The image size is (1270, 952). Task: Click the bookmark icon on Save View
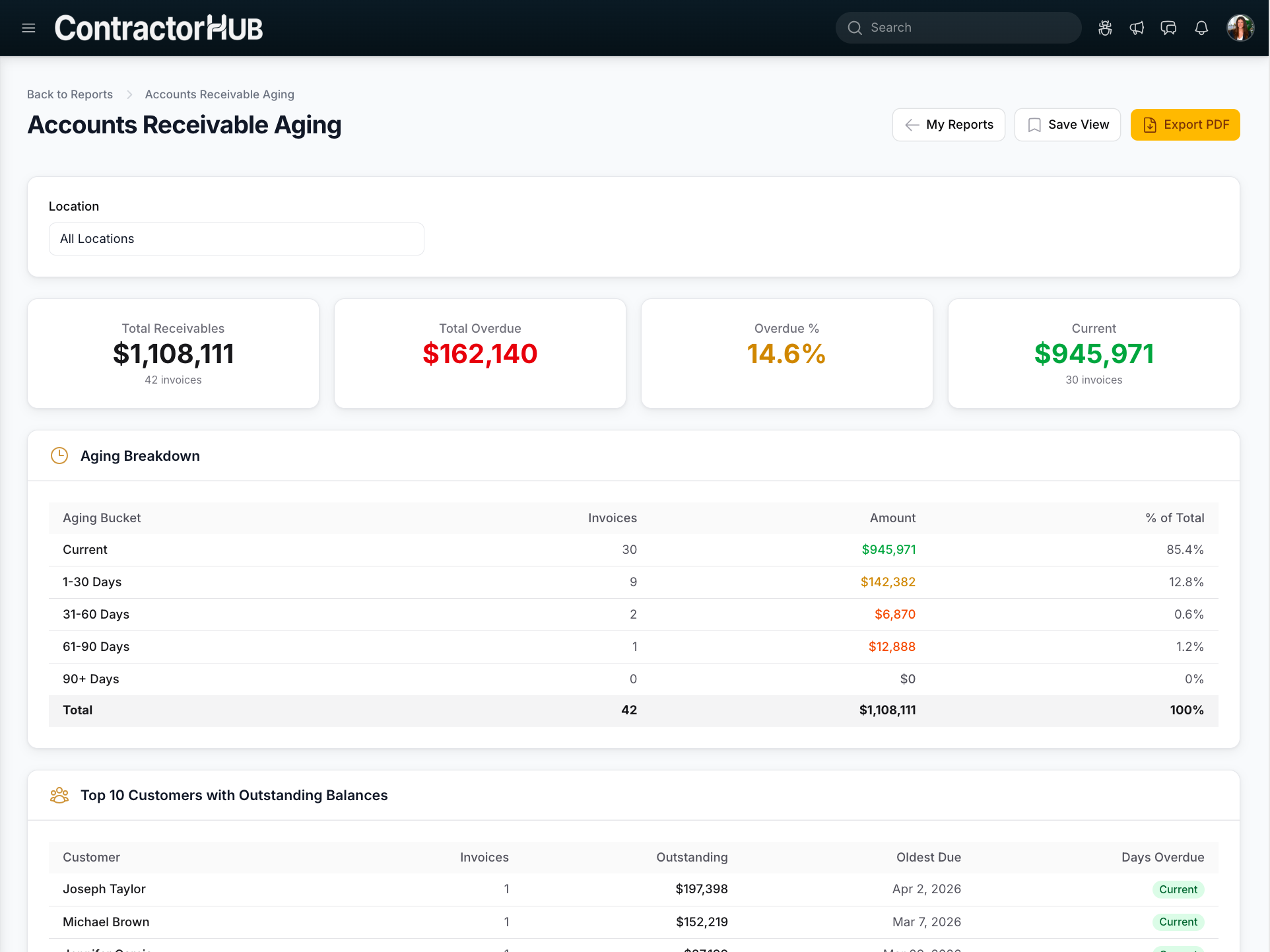[1034, 124]
